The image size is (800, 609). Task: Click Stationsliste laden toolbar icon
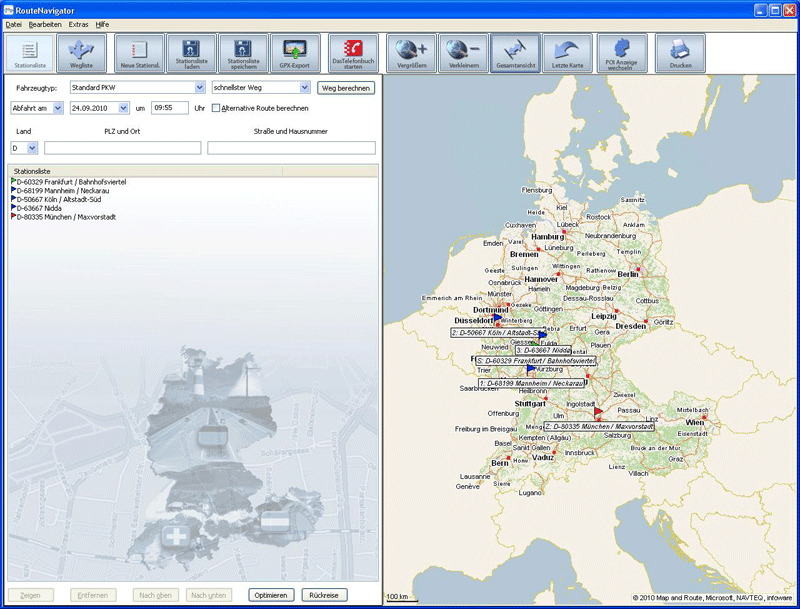(191, 53)
